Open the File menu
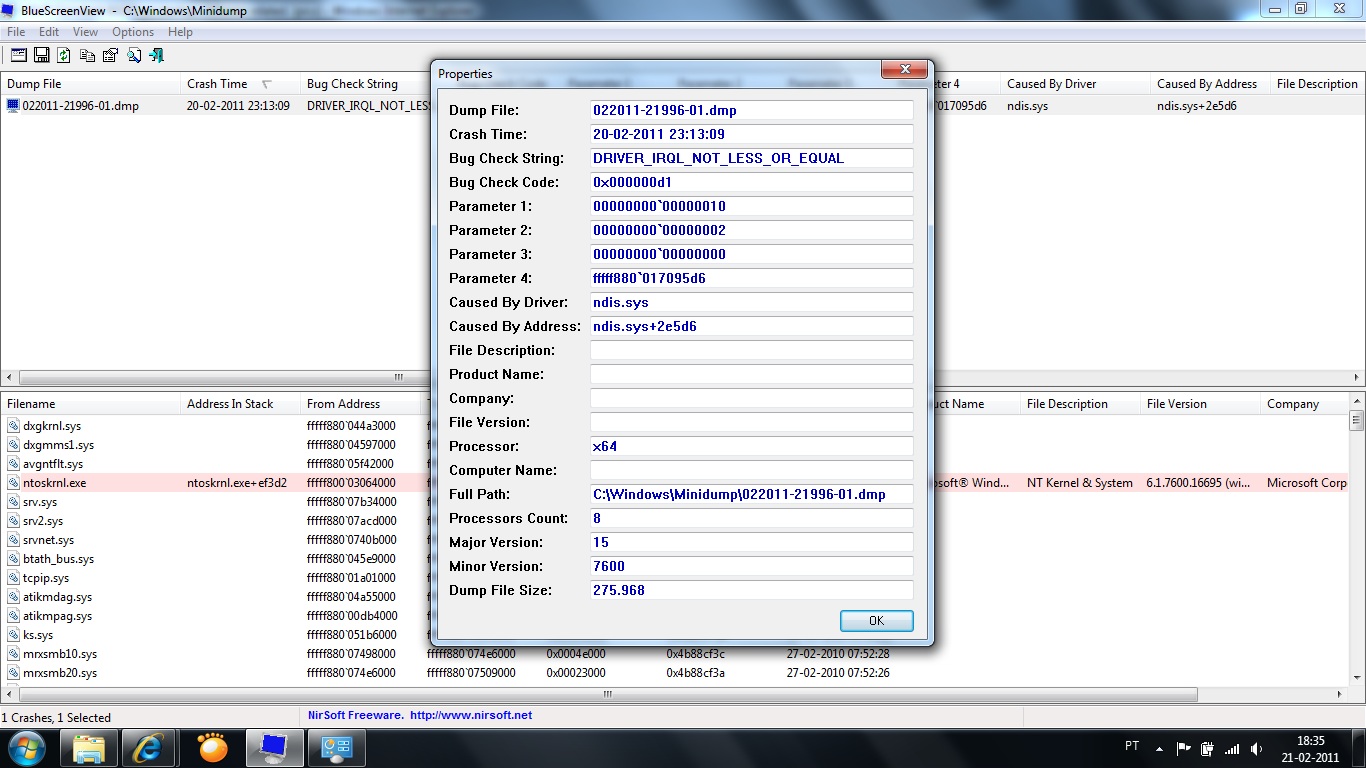This screenshot has height=768, width=1366. click(16, 32)
